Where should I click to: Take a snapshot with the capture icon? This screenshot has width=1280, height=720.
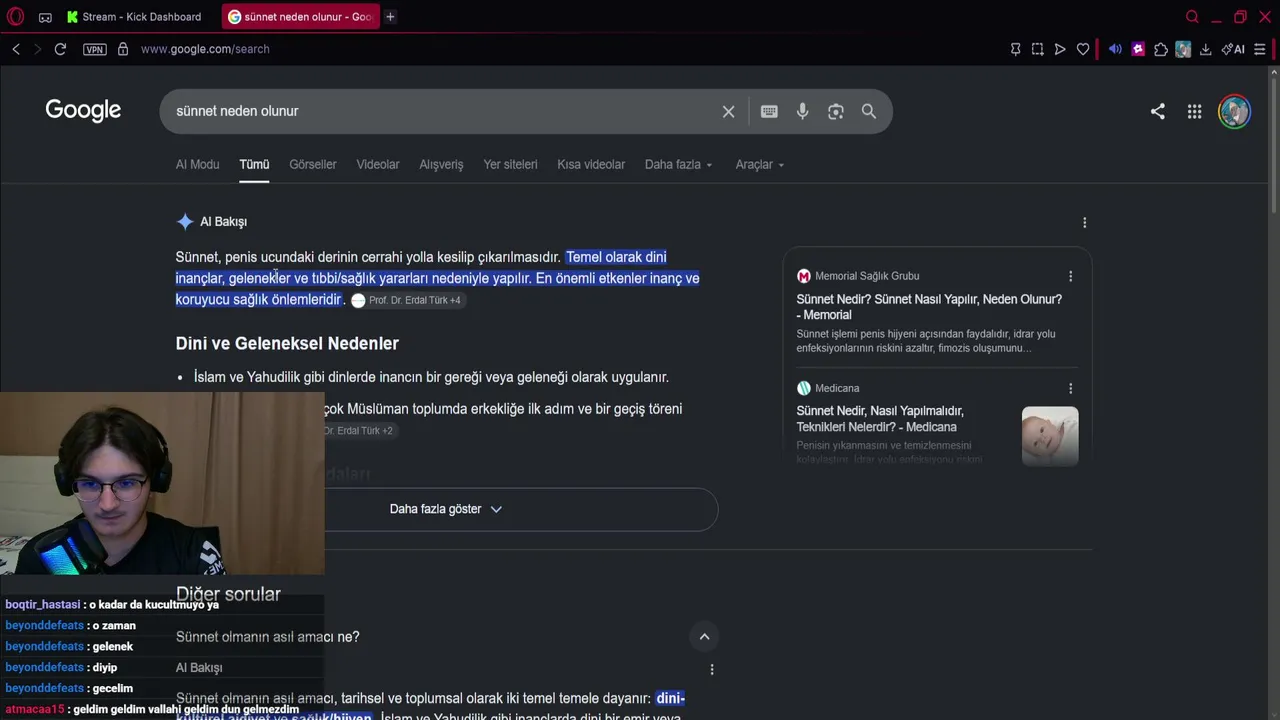coord(1037,49)
